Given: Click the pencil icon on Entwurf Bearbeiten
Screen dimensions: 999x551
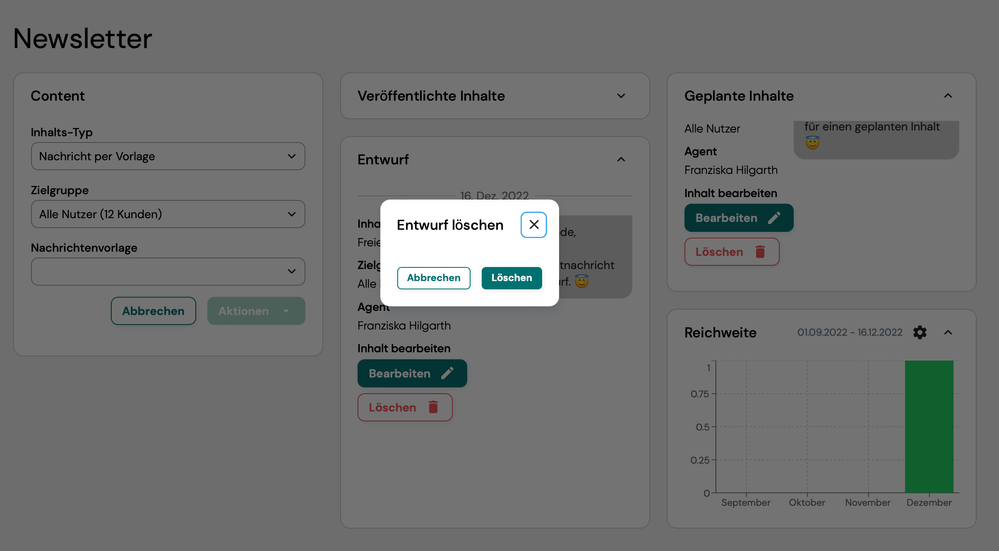Looking at the screenshot, I should click(x=447, y=373).
